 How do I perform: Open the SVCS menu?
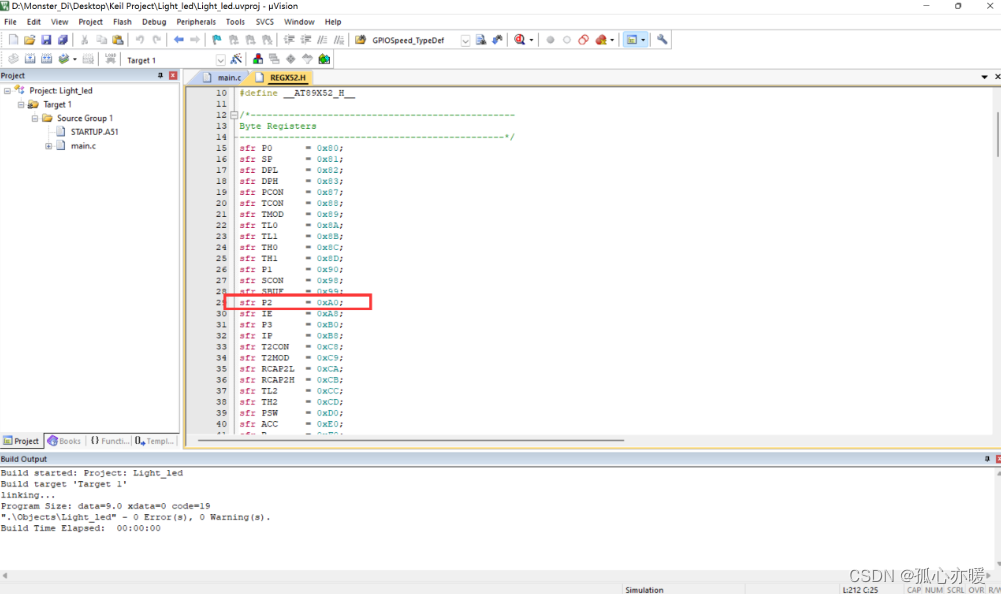tap(264, 22)
